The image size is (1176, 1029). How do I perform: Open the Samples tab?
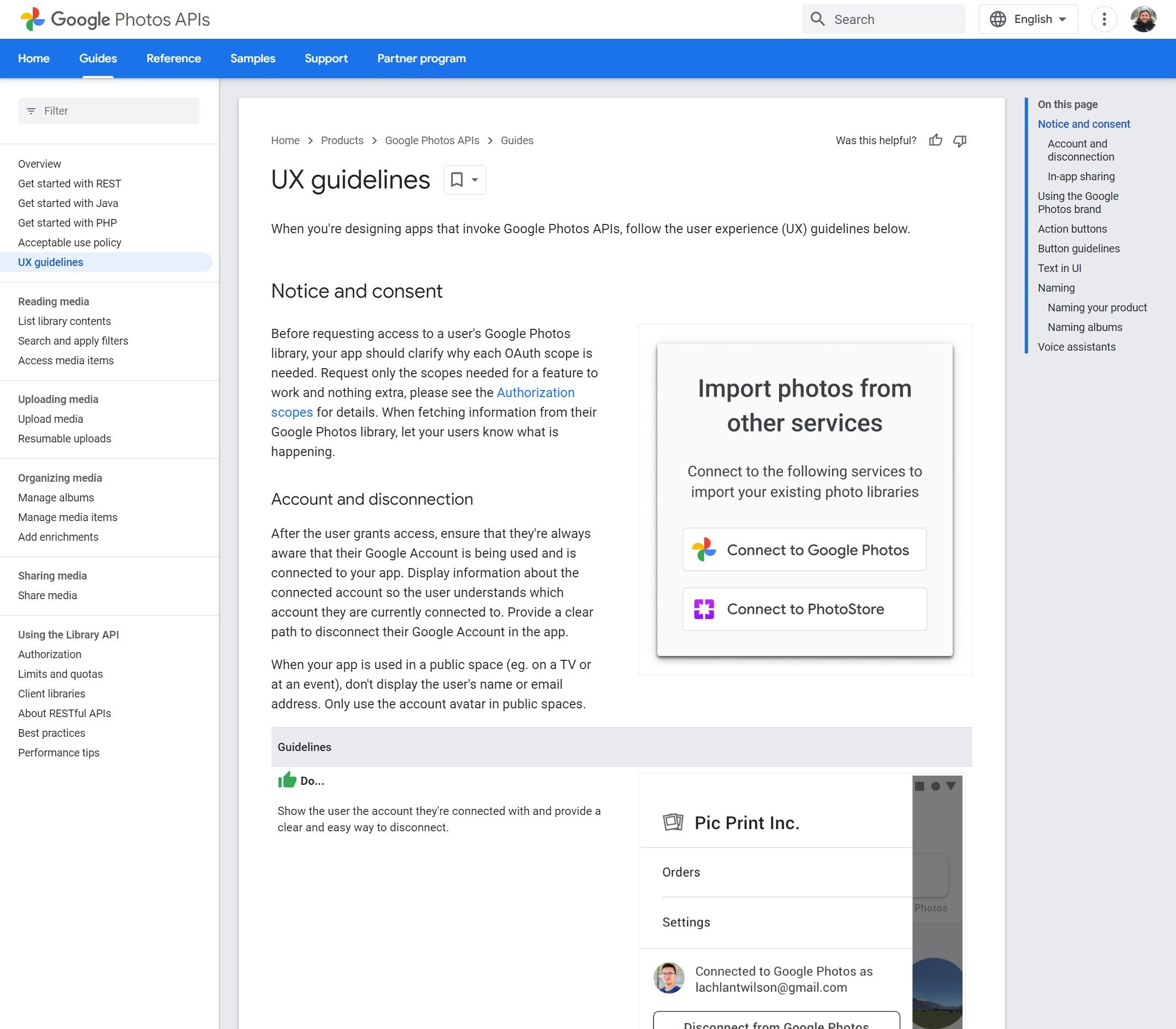253,58
